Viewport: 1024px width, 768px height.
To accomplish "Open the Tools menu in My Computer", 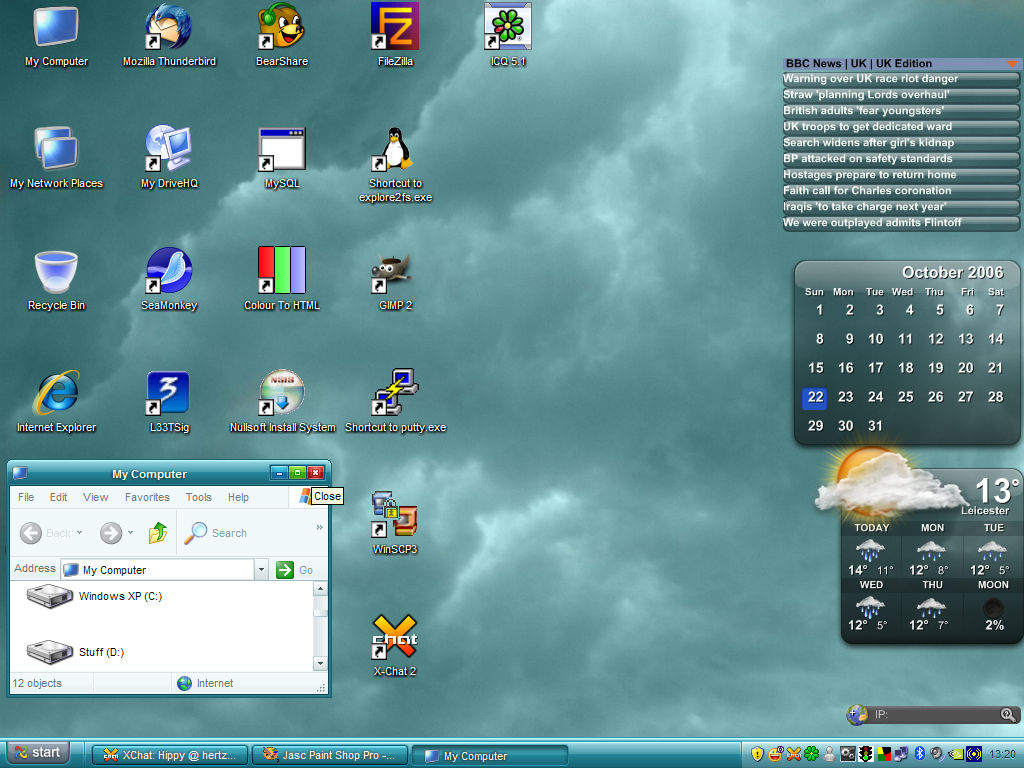I will point(199,497).
